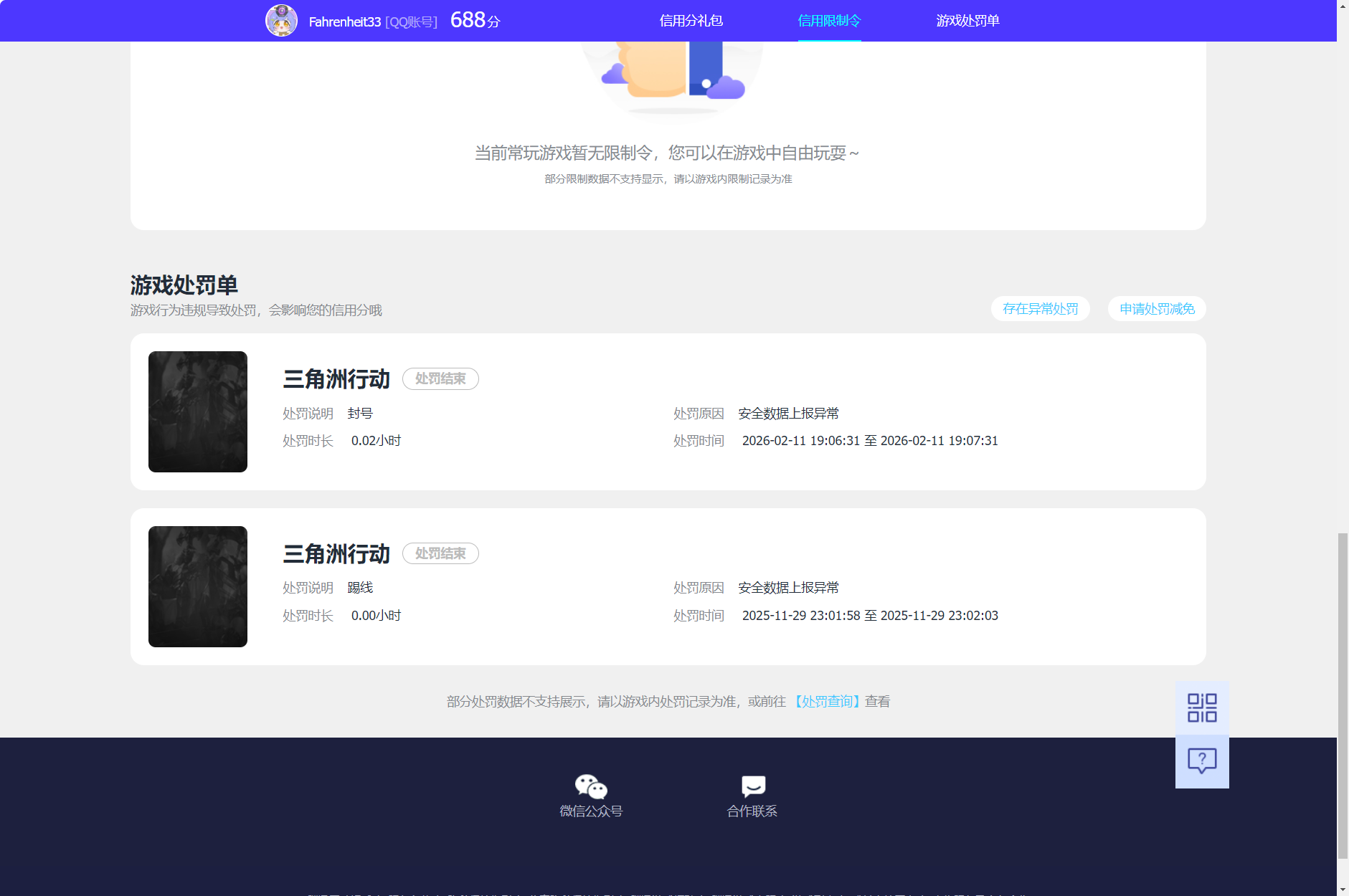Viewport: 1349px width, 896px height.
Task: Open the 处罚查询 link
Action: coord(826,702)
